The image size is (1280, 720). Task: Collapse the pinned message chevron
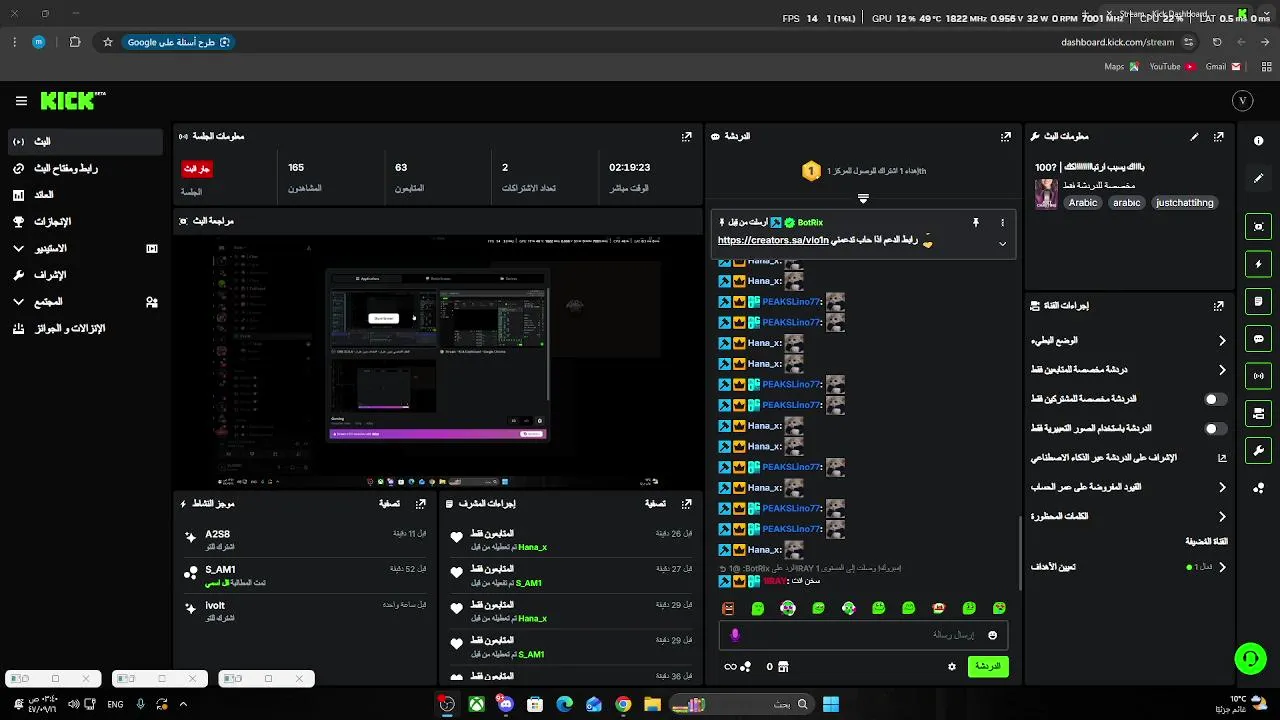click(x=1002, y=244)
